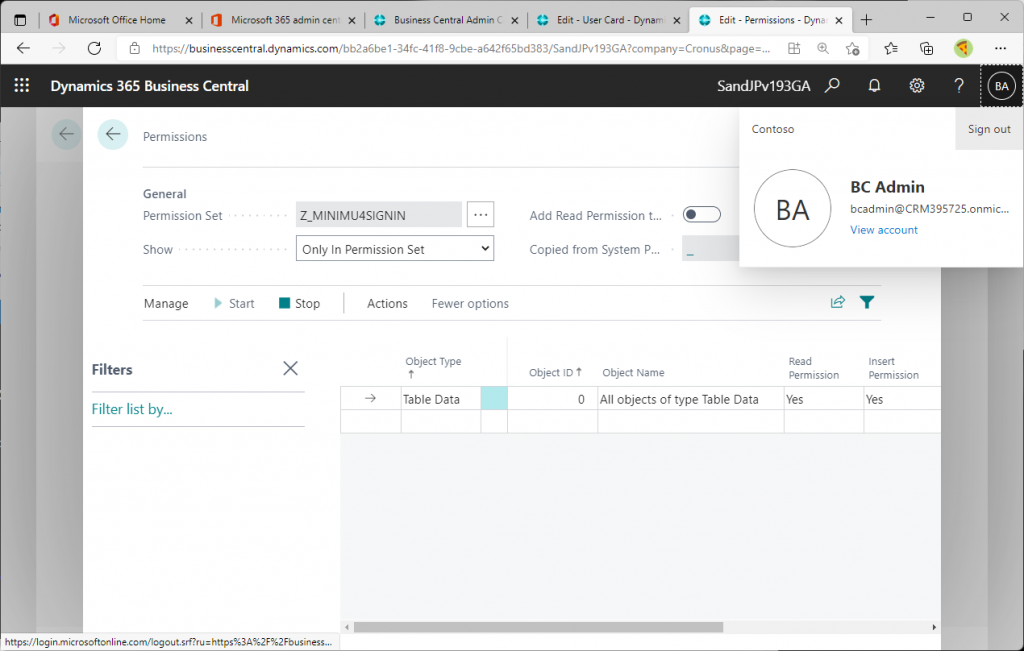
Task: Click the BA account avatar in header
Action: click(x=1001, y=86)
